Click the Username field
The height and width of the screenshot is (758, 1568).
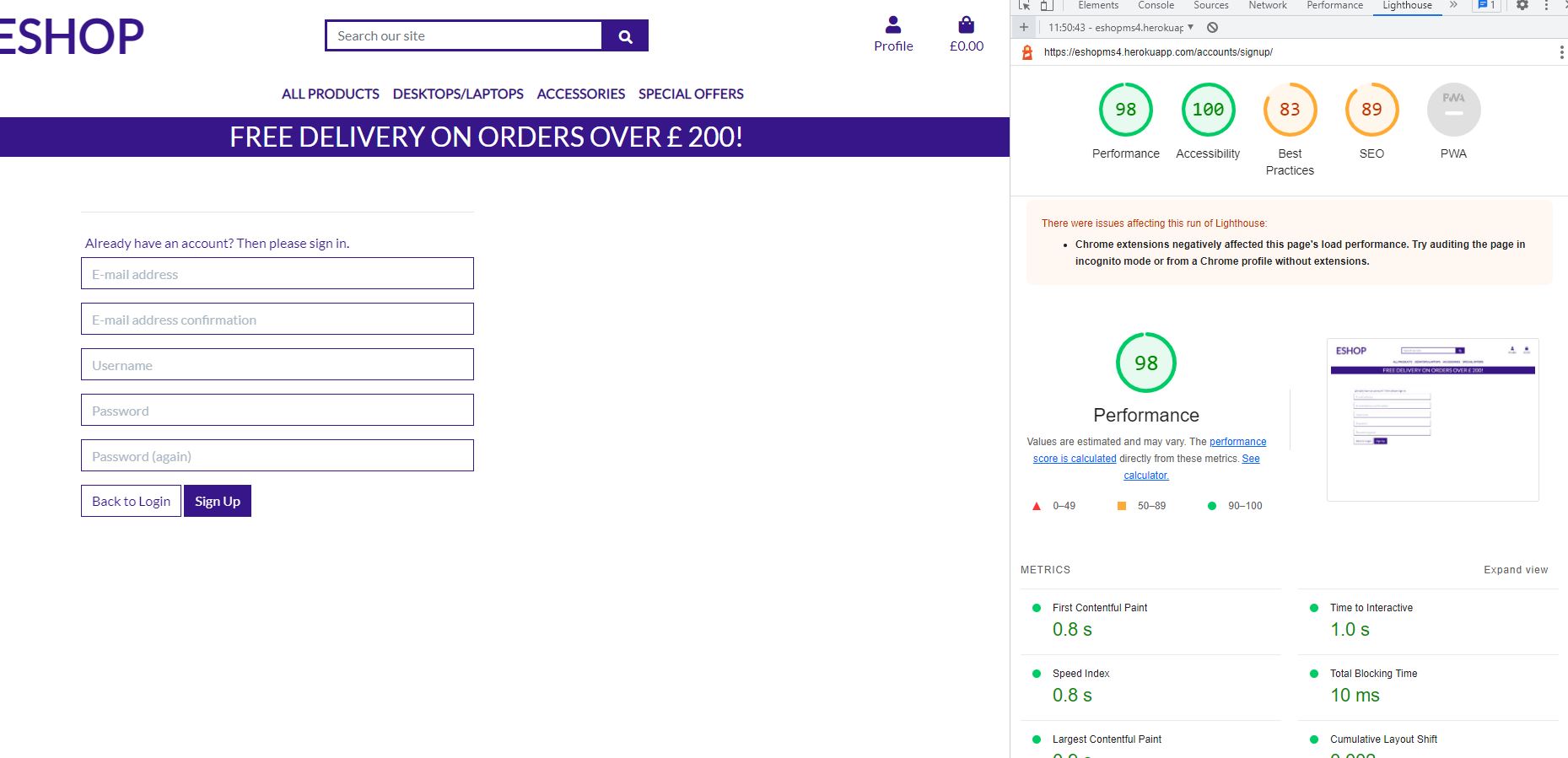click(x=277, y=365)
